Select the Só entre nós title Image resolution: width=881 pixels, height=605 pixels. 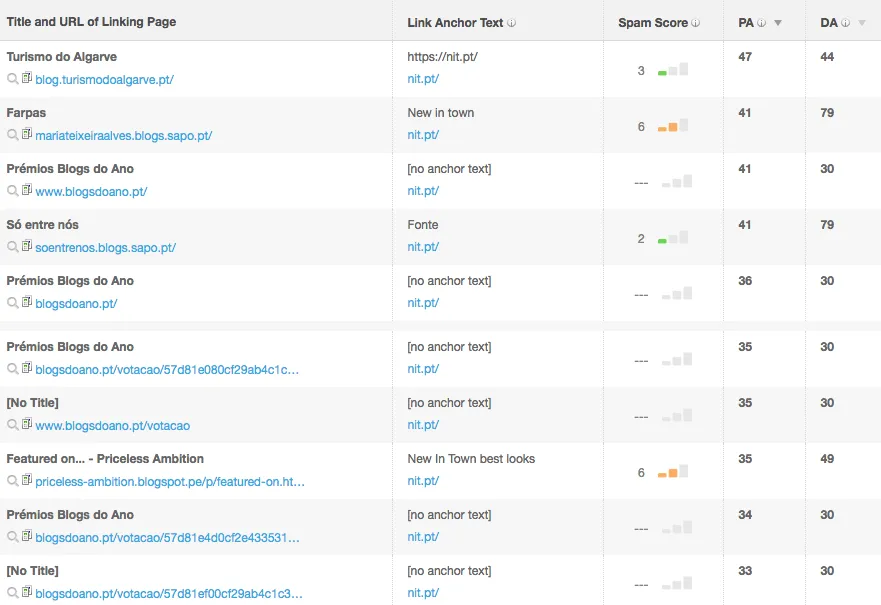point(43,225)
